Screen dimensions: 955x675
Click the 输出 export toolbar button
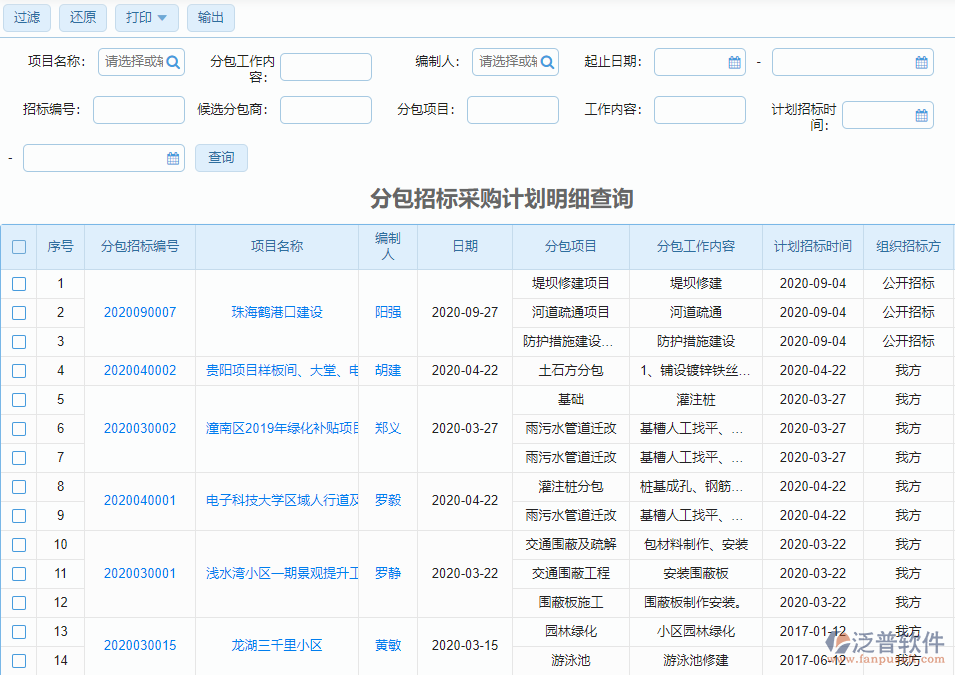point(210,17)
